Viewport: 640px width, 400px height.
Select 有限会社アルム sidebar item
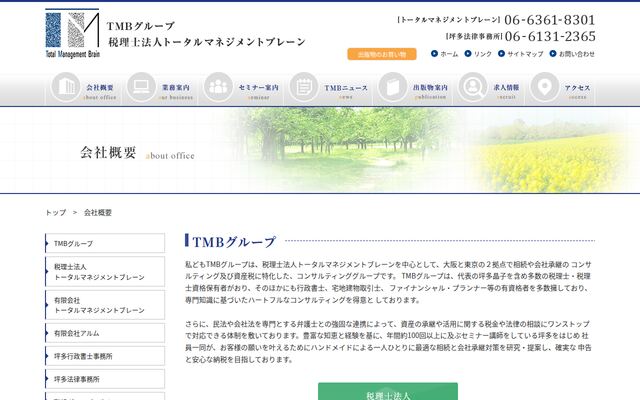point(105,333)
